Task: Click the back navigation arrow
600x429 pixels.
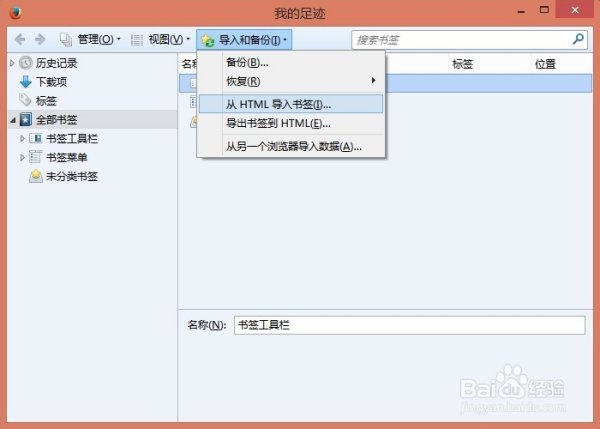Action: [20, 39]
